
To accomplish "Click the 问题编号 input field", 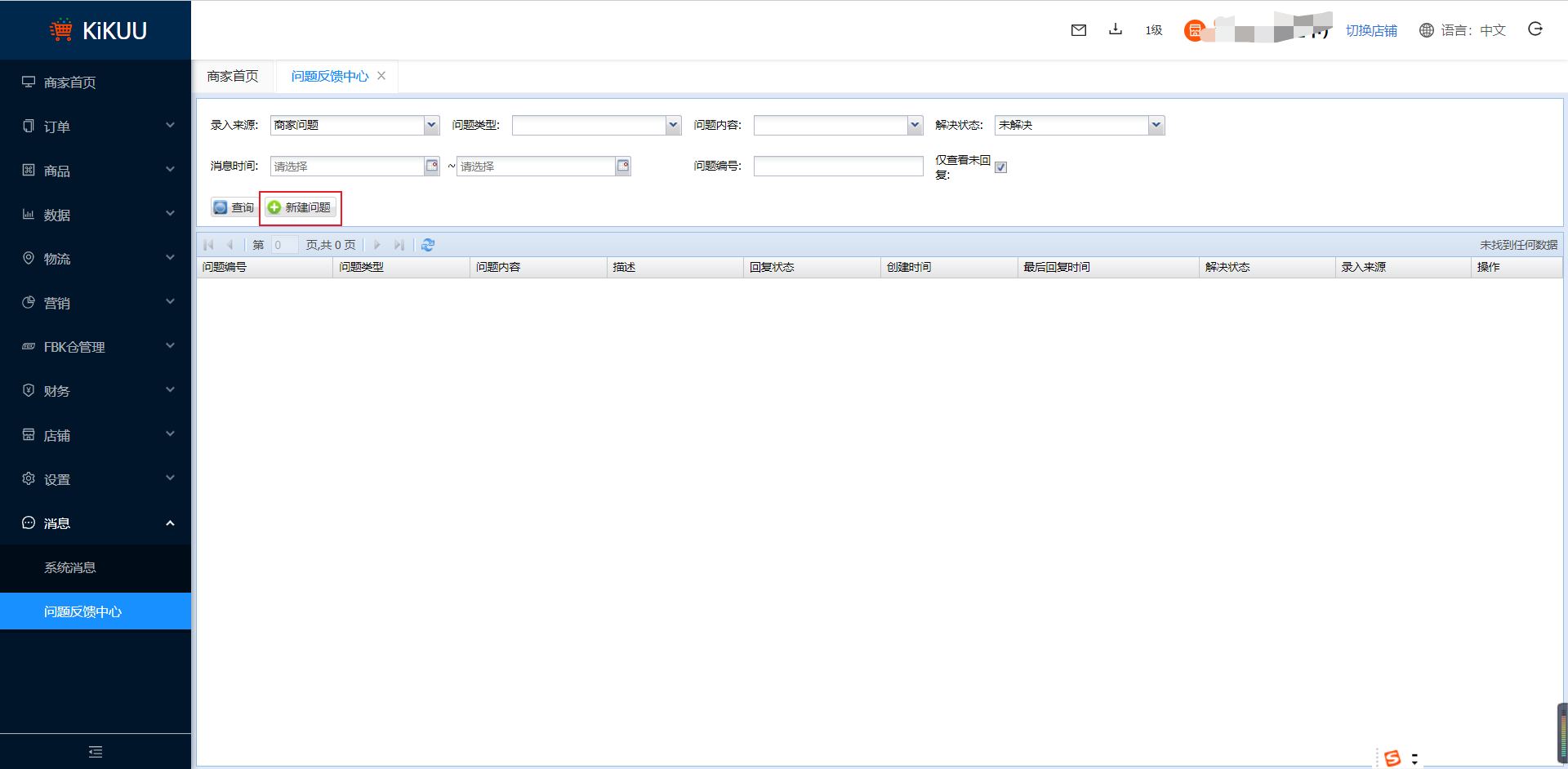I will coord(838,166).
